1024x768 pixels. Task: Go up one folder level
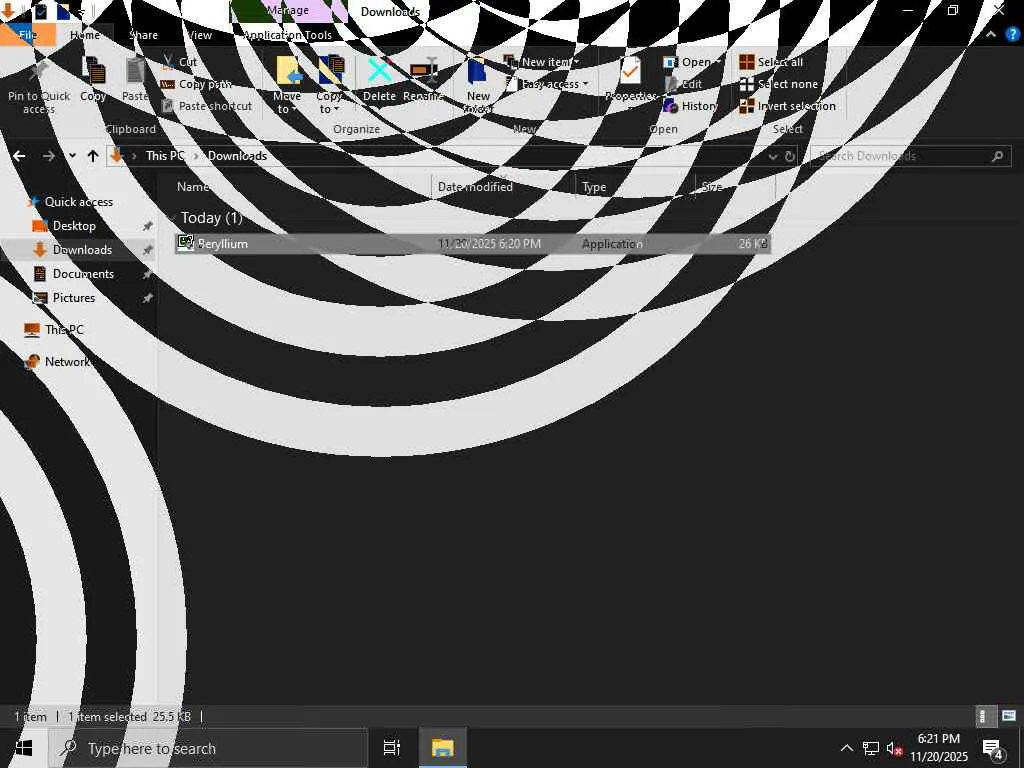click(x=93, y=155)
